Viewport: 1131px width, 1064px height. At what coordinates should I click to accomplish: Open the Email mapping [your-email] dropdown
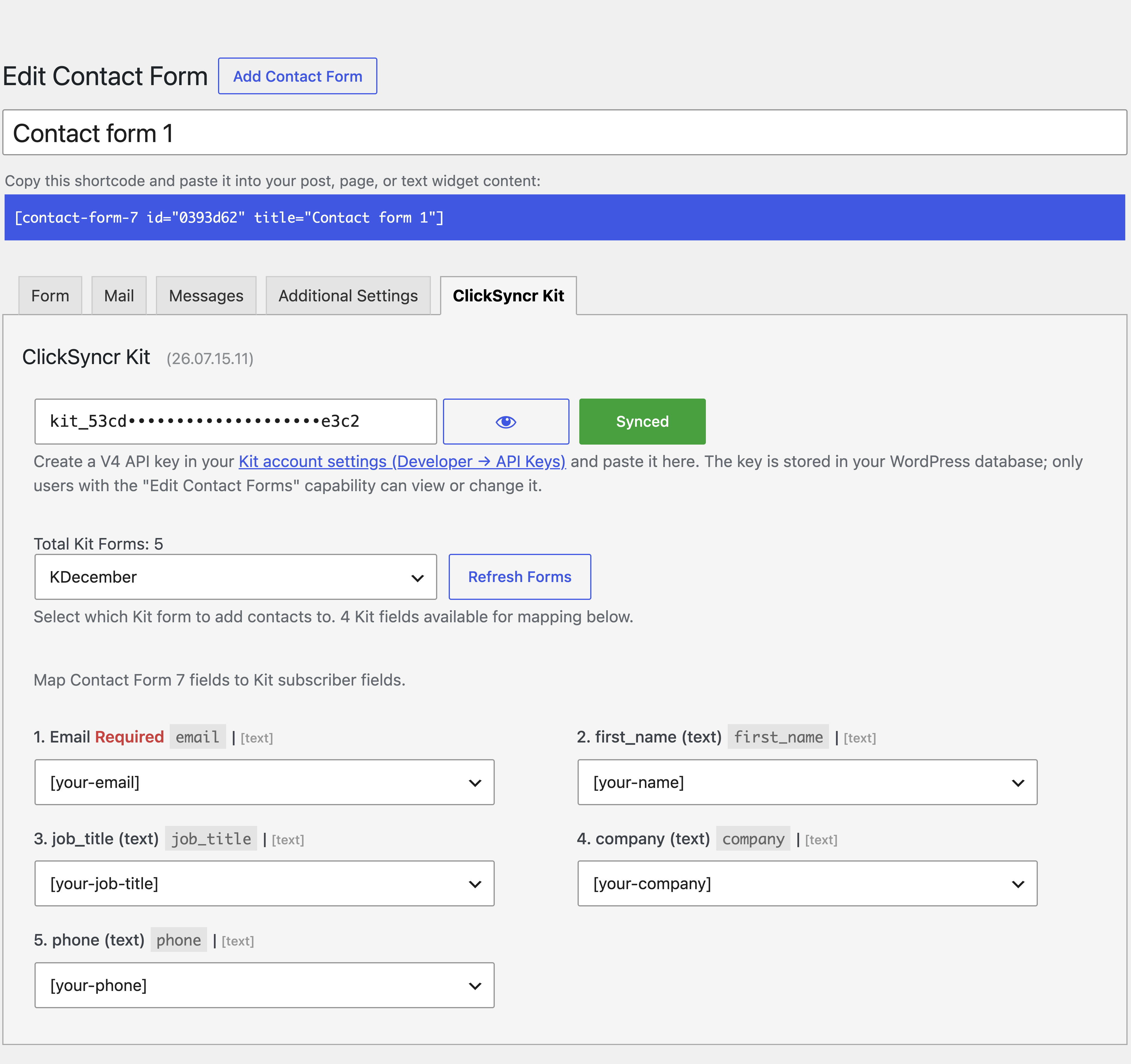coord(265,782)
